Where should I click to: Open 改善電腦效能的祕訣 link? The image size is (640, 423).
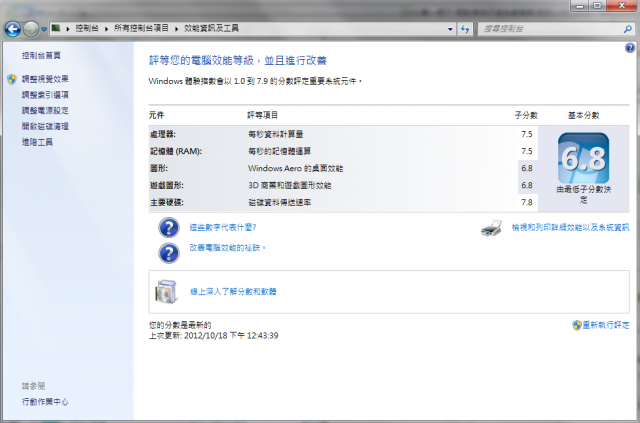point(228,247)
